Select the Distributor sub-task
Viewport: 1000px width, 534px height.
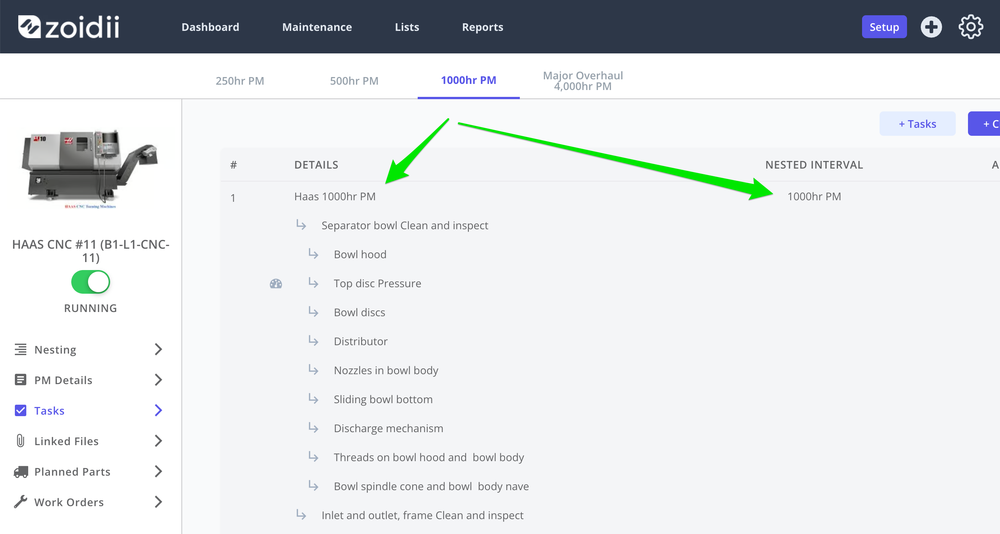coord(360,341)
